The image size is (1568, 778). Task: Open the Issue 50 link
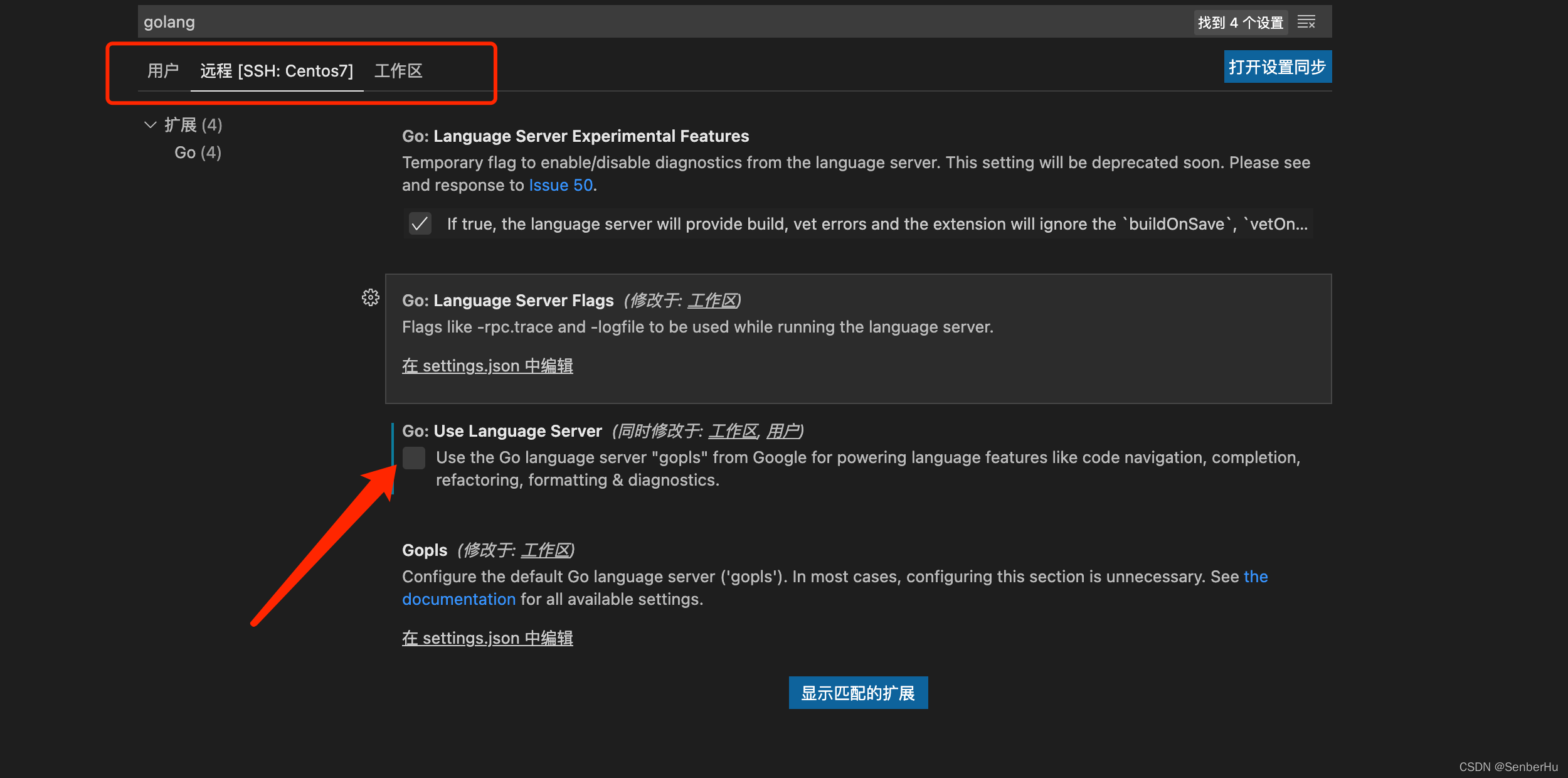560,184
